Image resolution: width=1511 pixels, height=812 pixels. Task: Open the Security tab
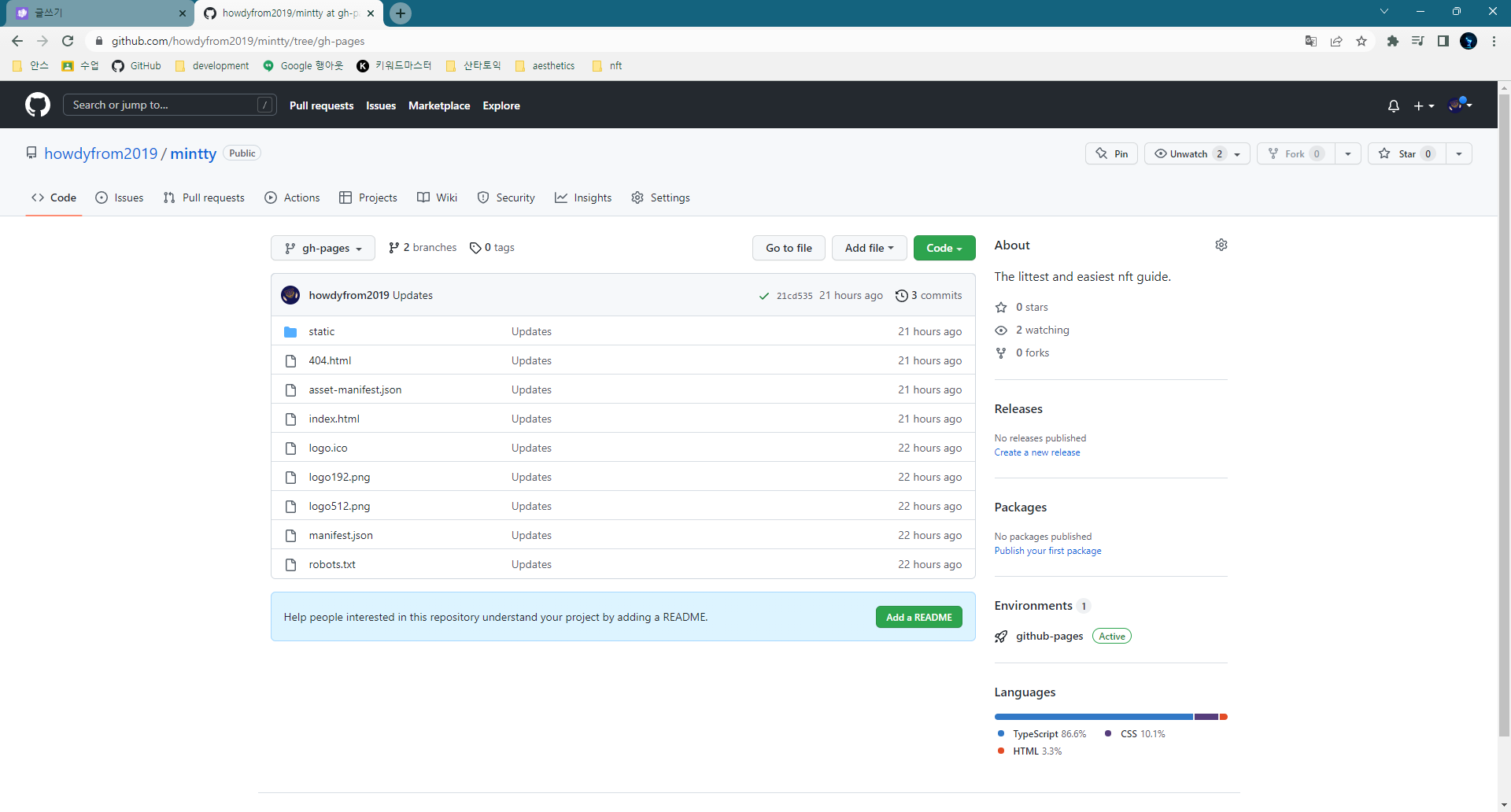click(506, 197)
